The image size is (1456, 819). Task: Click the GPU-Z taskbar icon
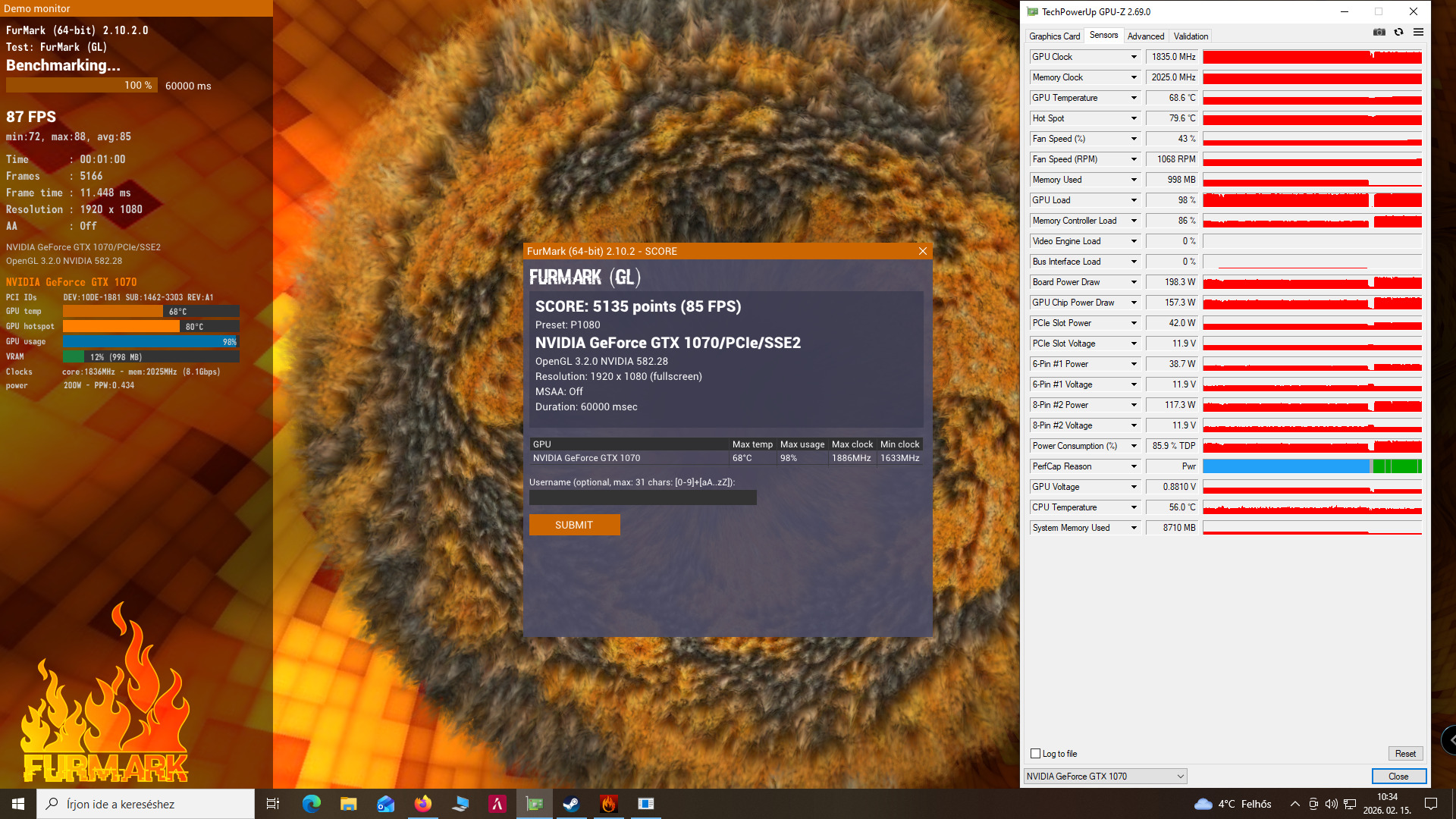[535, 804]
